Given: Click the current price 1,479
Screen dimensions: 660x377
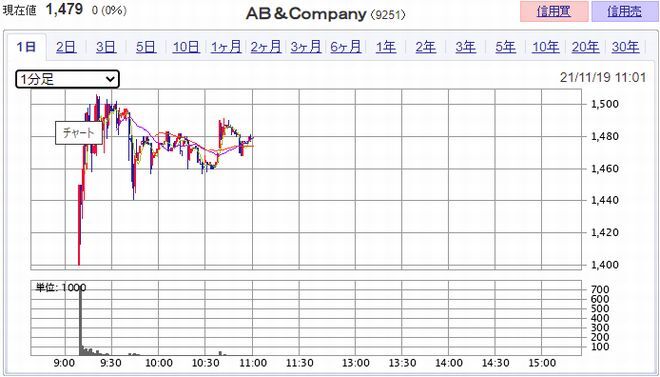Looking at the screenshot, I should point(64,9).
